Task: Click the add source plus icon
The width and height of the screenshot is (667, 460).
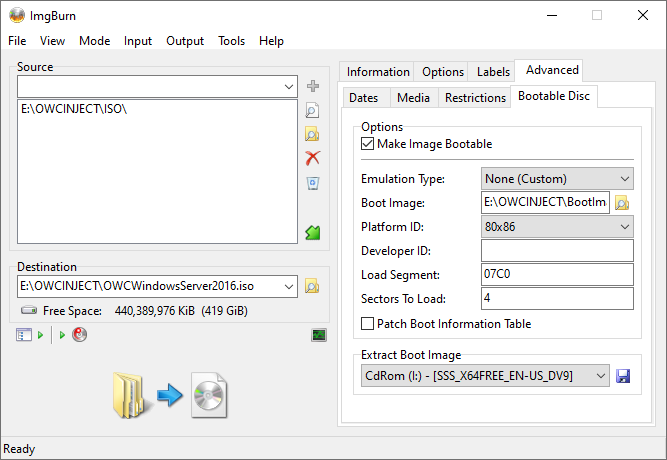Action: pos(313,86)
